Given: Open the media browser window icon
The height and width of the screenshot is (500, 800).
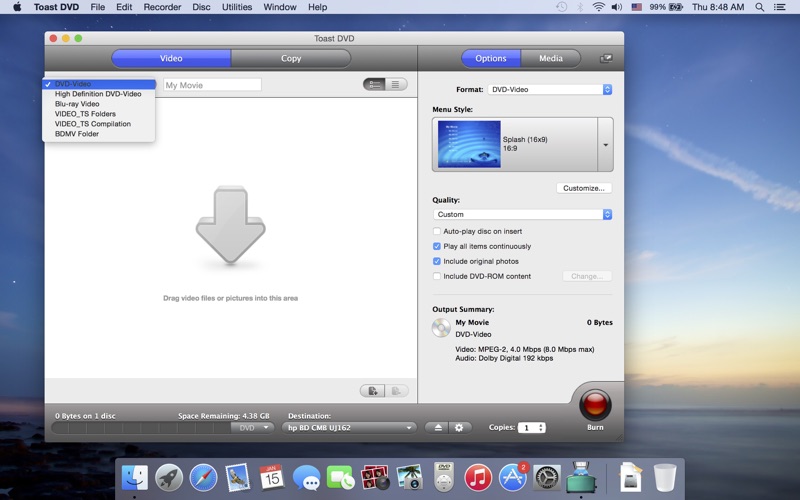Looking at the screenshot, I should (x=606, y=59).
